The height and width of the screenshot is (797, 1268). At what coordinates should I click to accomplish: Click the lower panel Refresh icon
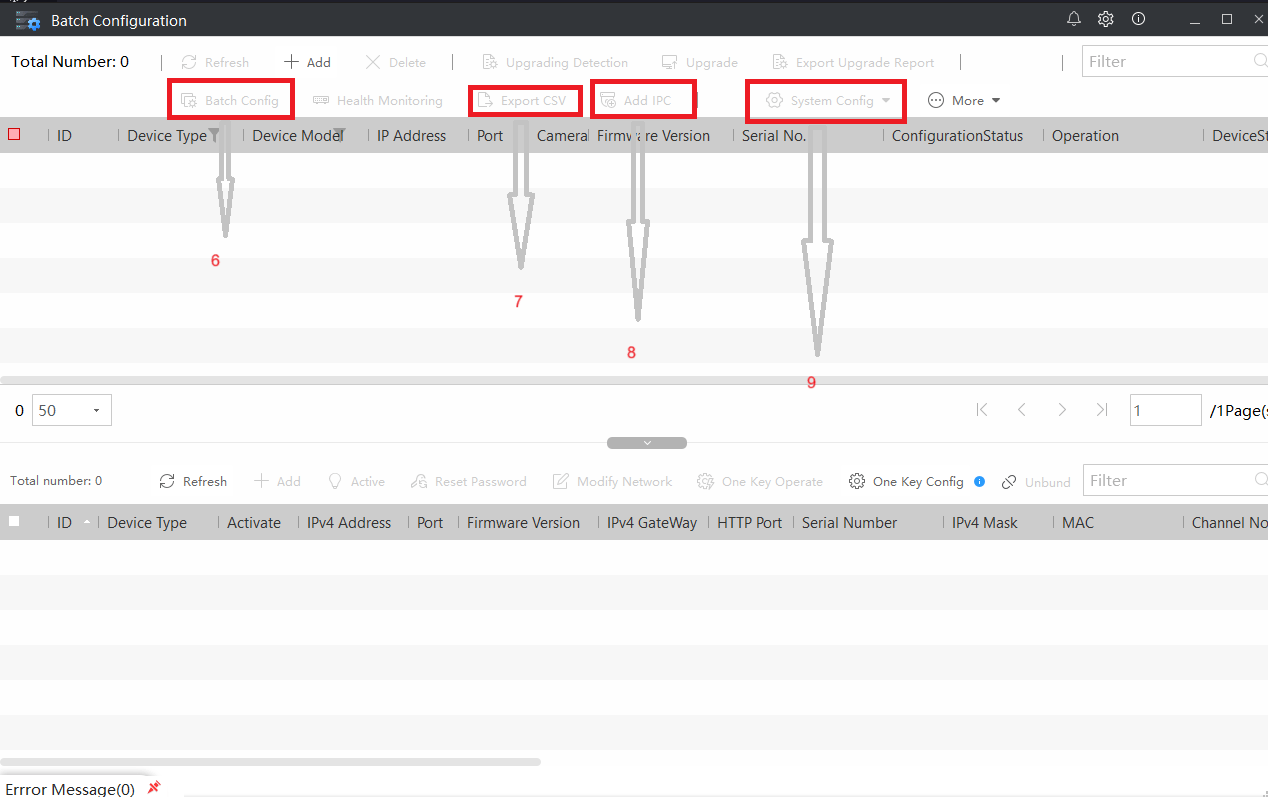[167, 481]
